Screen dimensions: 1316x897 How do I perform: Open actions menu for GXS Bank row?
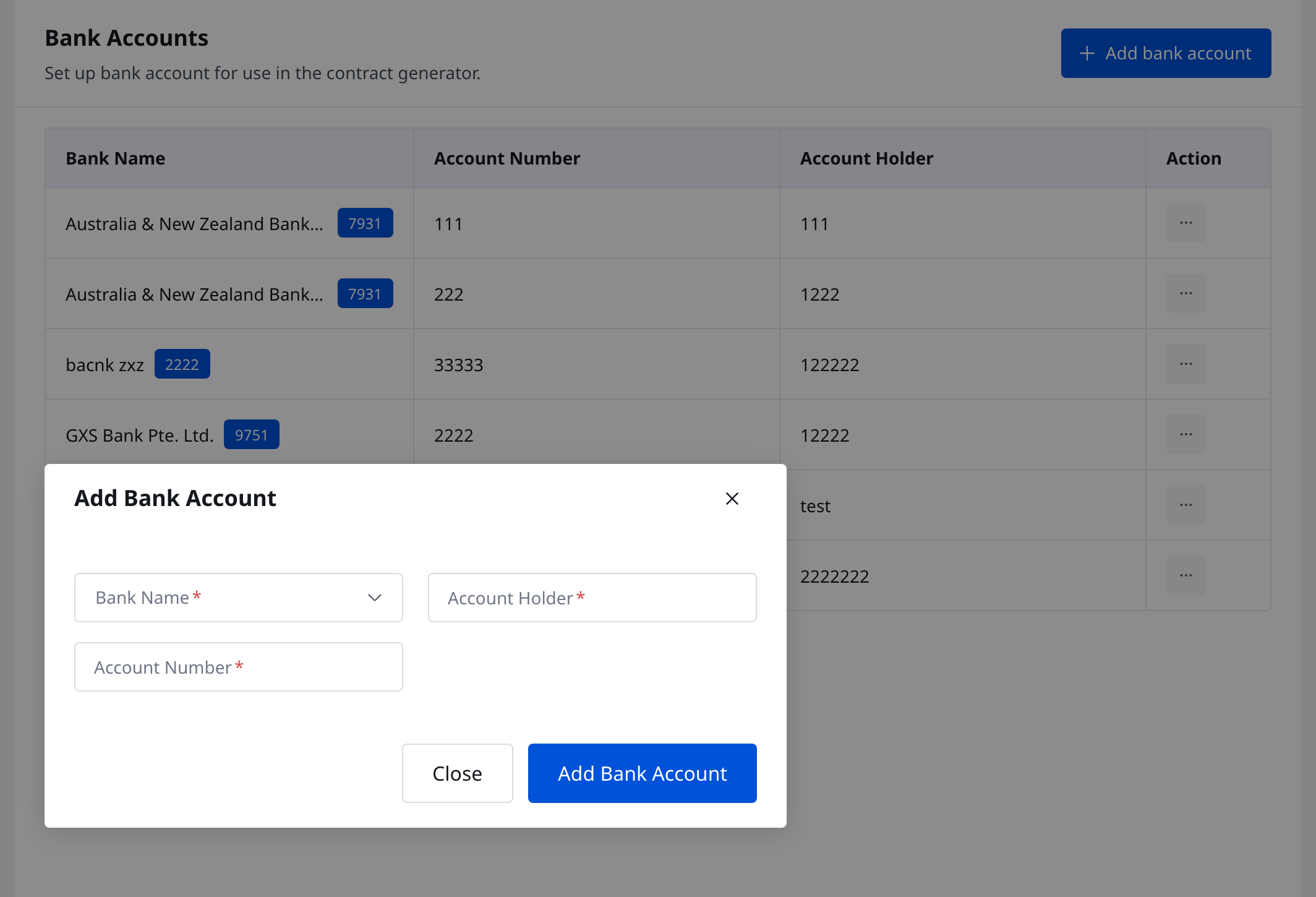[1186, 434]
